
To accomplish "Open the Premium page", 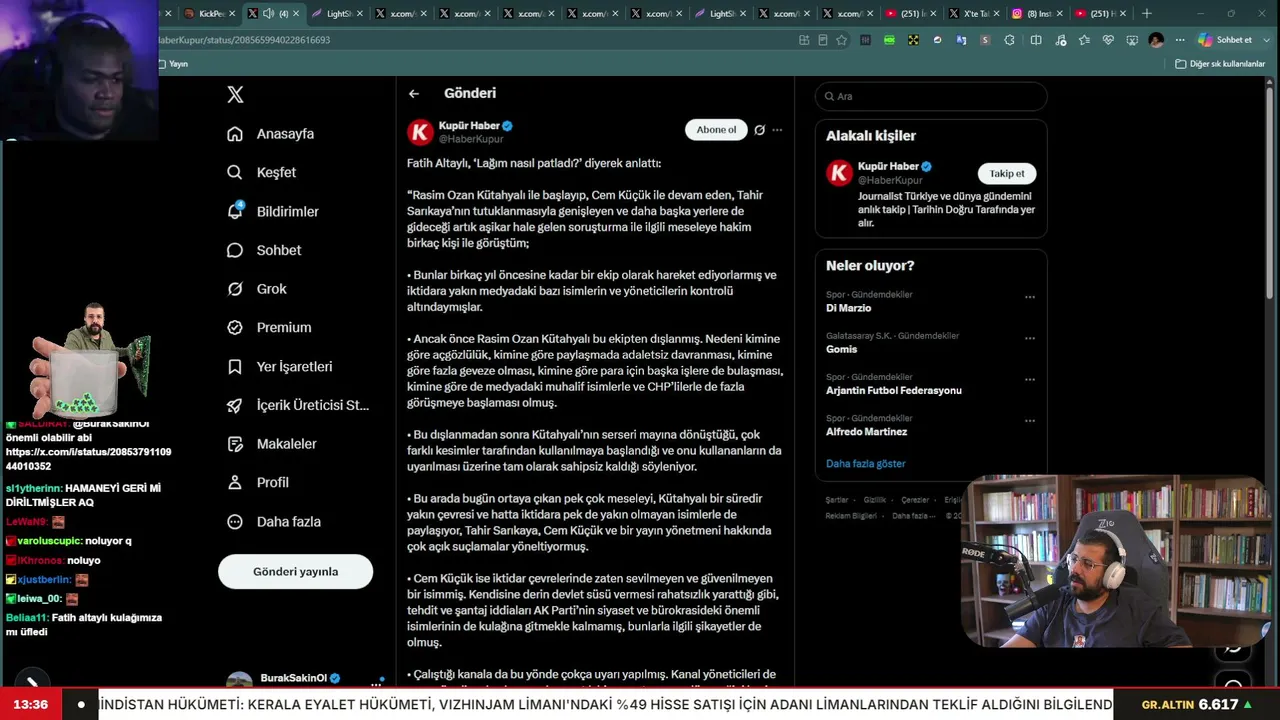I will [x=269, y=327].
